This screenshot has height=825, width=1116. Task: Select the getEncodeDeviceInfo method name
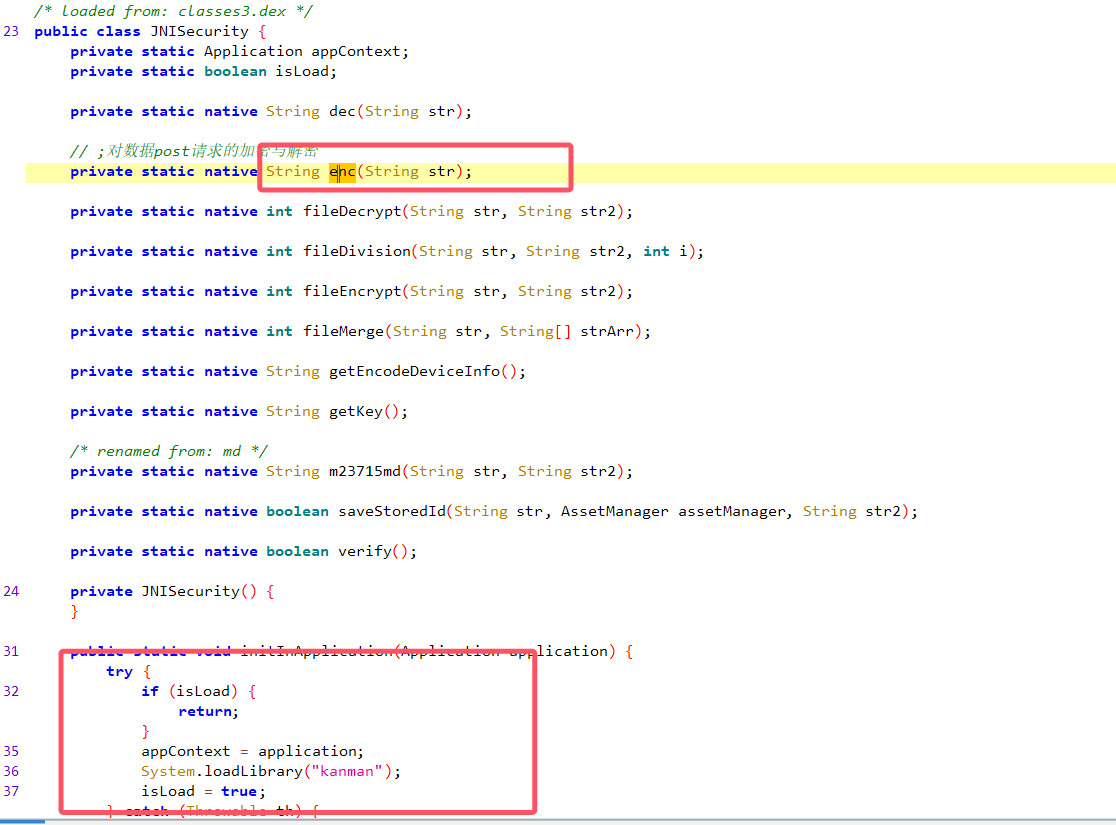[x=414, y=371]
